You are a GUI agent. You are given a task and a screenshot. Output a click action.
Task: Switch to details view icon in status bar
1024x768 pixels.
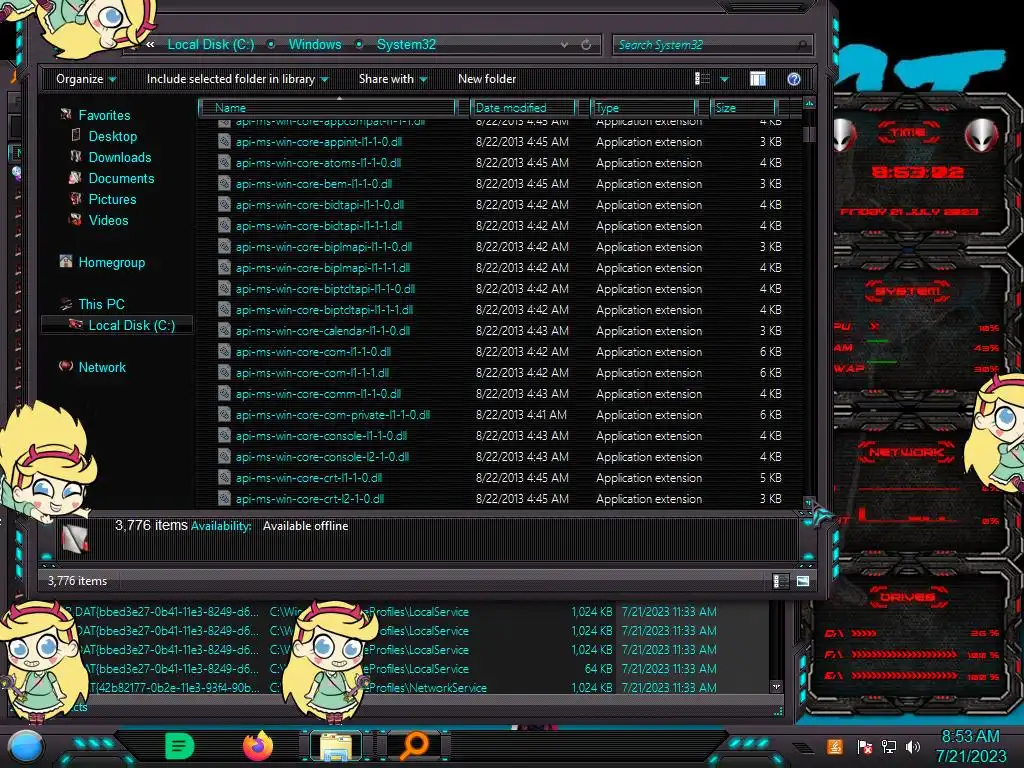[x=780, y=581]
